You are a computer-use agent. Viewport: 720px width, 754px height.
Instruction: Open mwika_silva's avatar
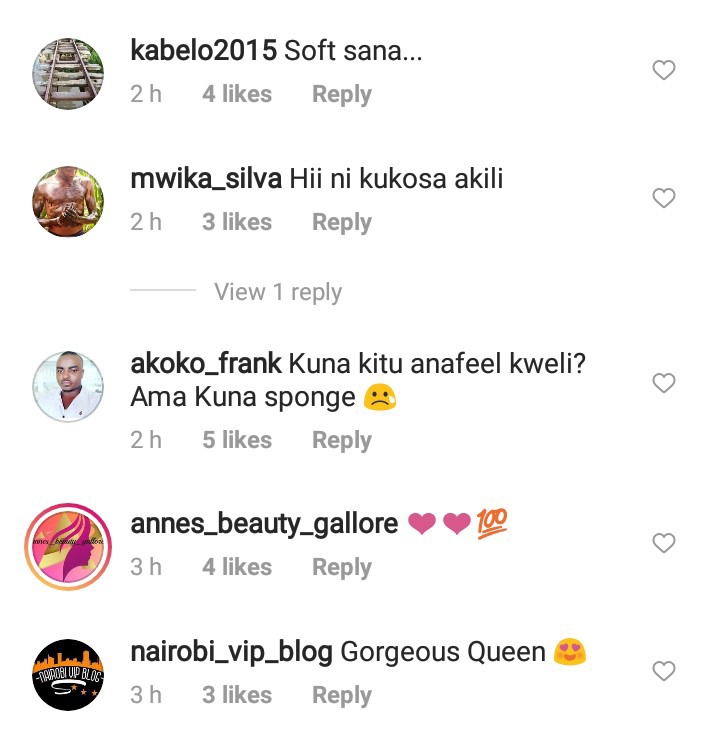point(68,201)
